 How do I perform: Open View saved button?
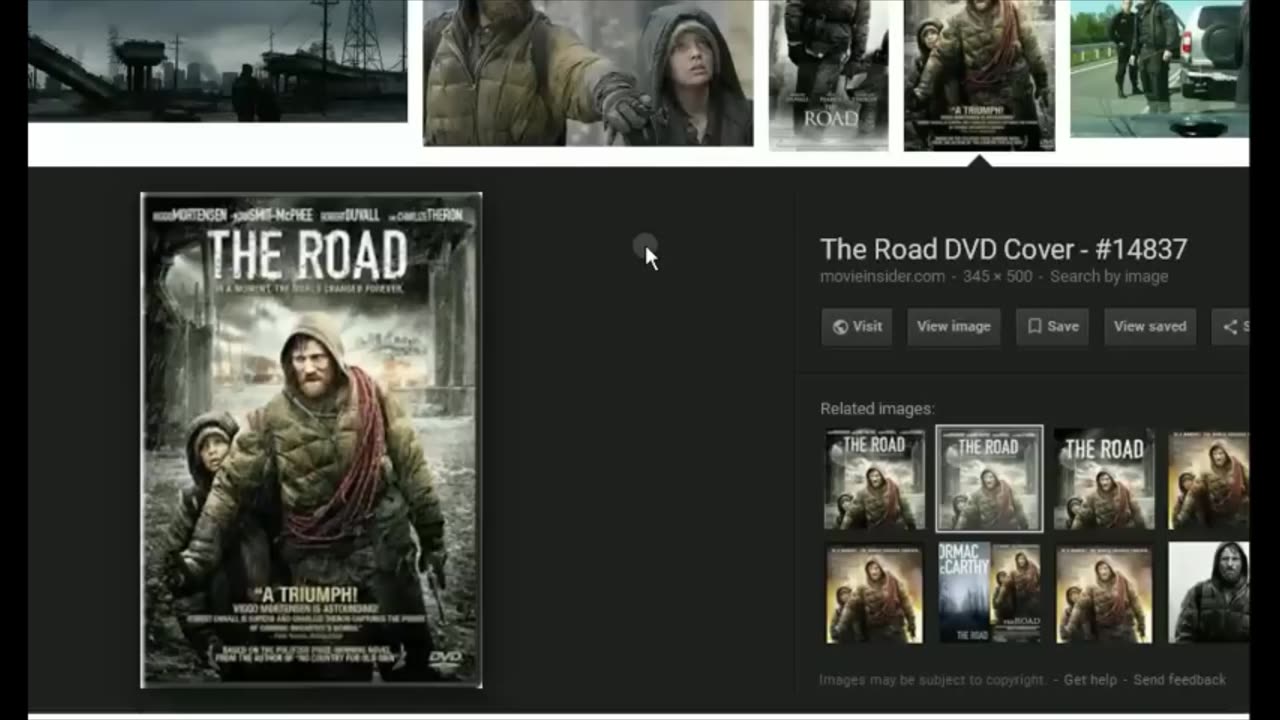point(1150,326)
